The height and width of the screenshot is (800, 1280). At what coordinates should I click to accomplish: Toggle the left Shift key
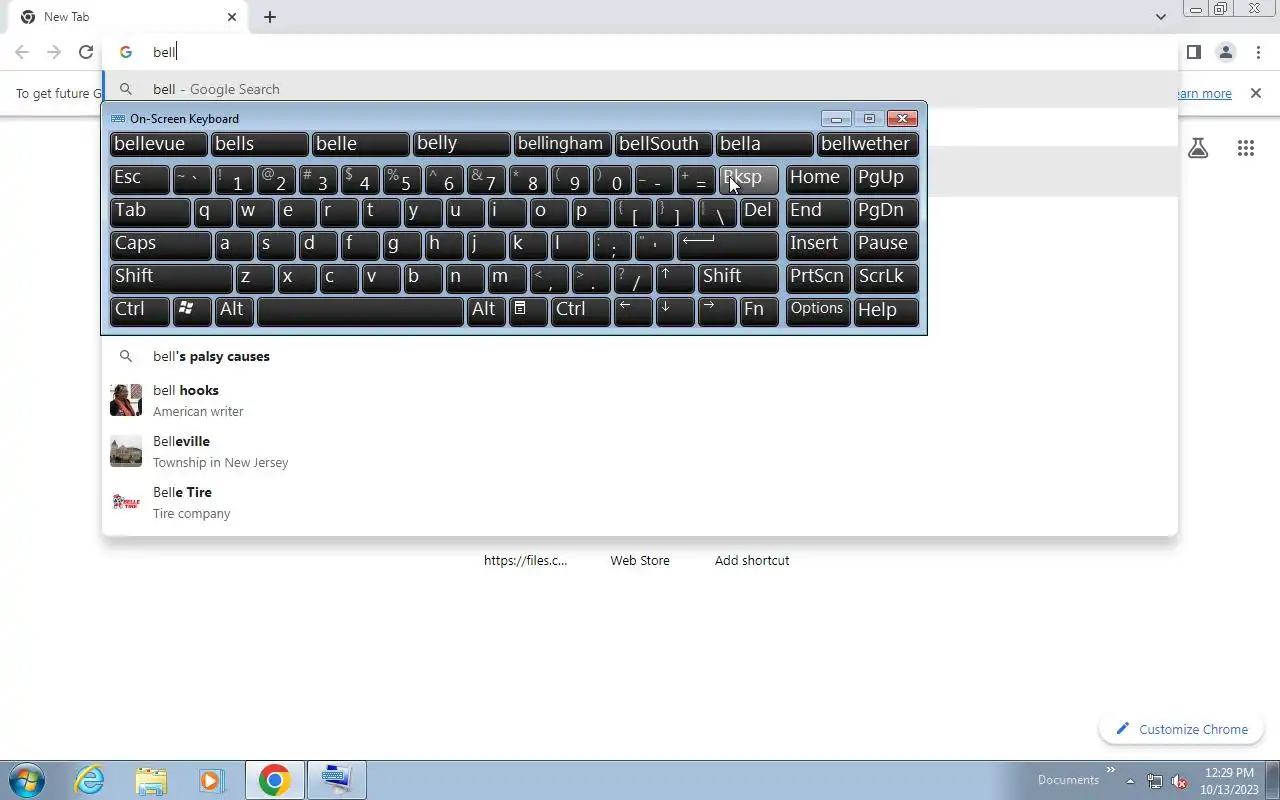171,278
